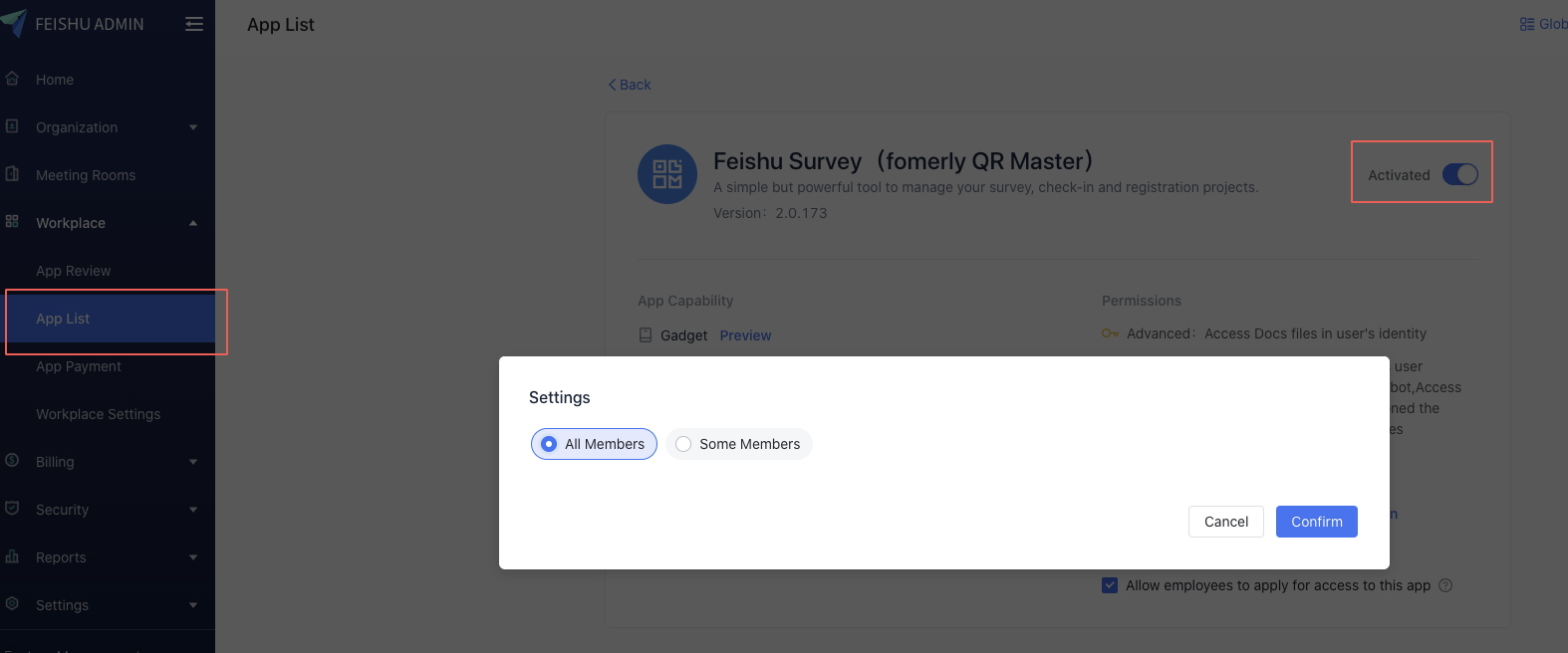
Task: Collapse sidebar with the hamburger menu icon
Action: coord(194,24)
